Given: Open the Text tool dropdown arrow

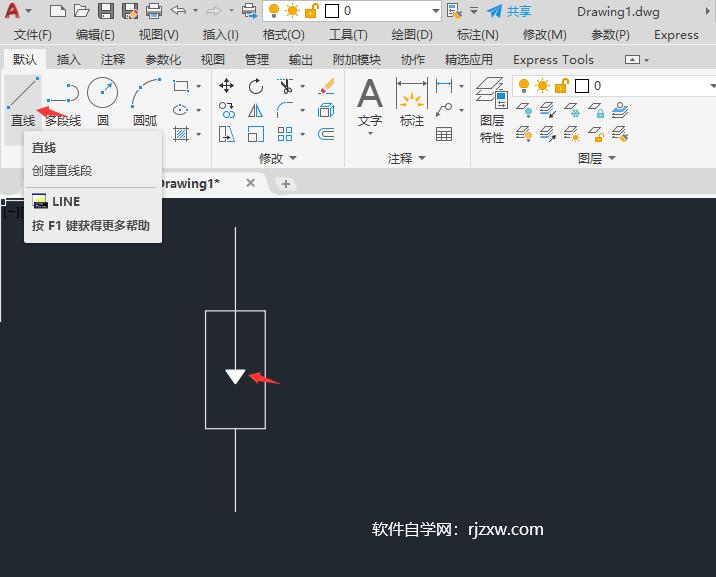Looking at the screenshot, I should click(x=370, y=134).
